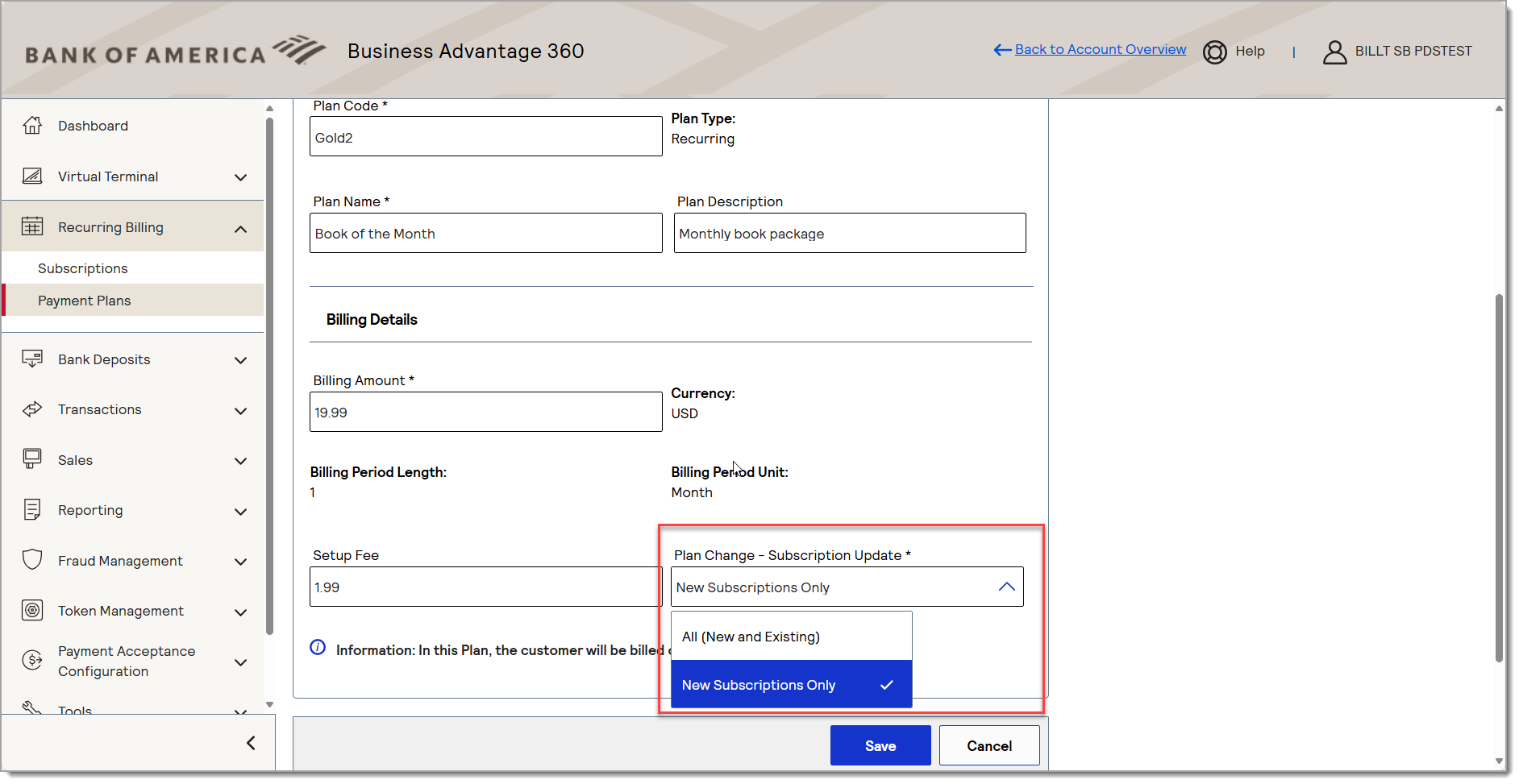Open the Help link text

(1250, 51)
